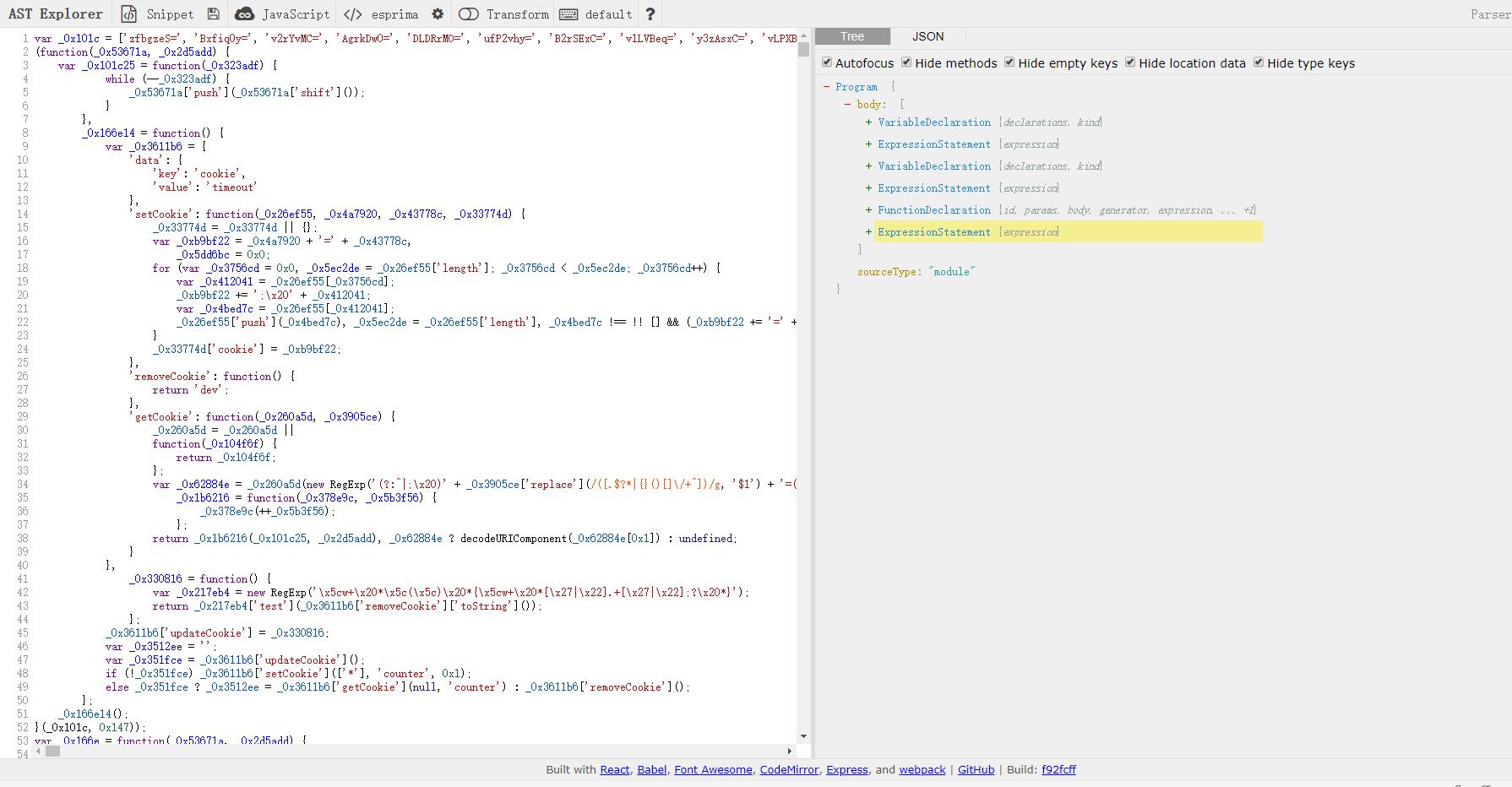
Task: Click return 'dev' statement in code
Action: pyautogui.click(x=191, y=390)
